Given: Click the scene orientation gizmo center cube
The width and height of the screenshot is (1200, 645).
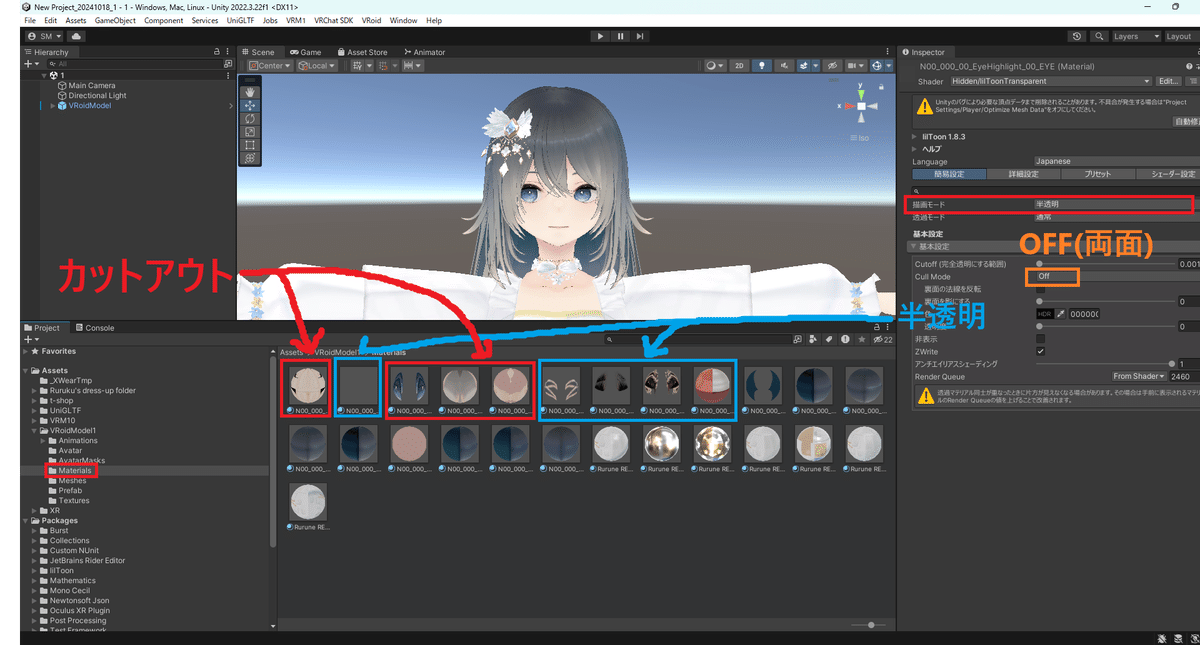Looking at the screenshot, I should [862, 106].
